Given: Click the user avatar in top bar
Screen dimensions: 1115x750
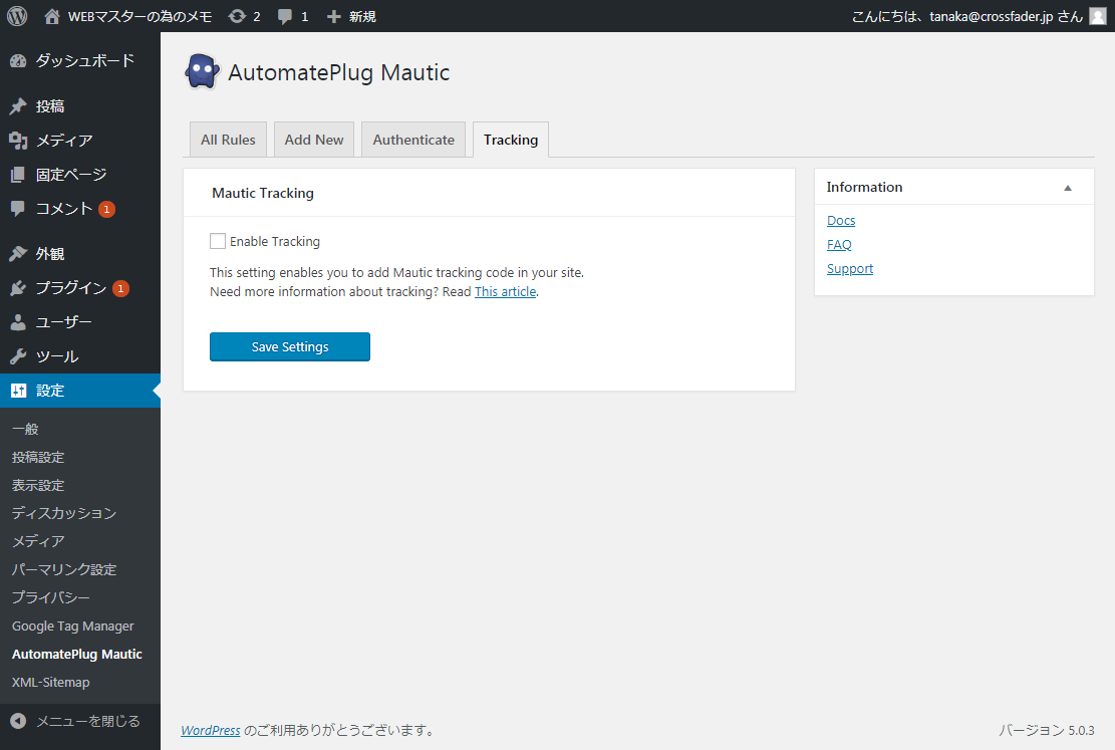Looking at the screenshot, I should tap(1097, 16).
